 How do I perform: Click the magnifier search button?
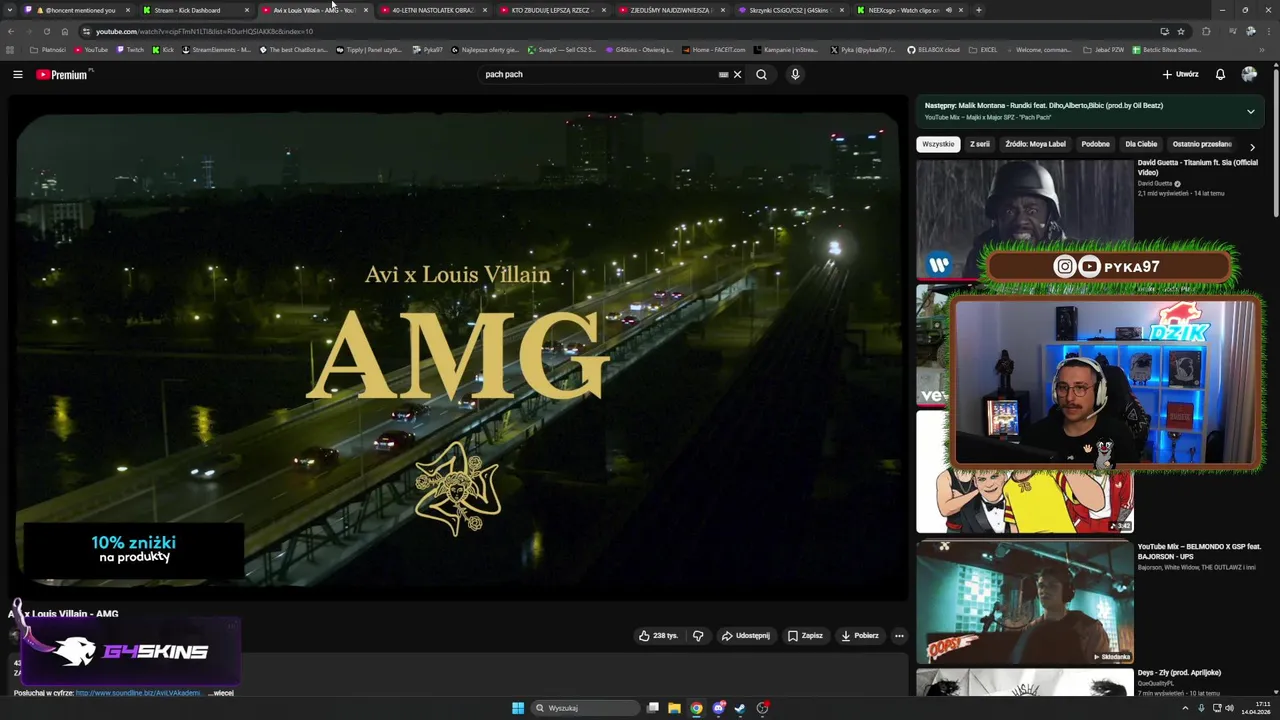pyautogui.click(x=761, y=74)
